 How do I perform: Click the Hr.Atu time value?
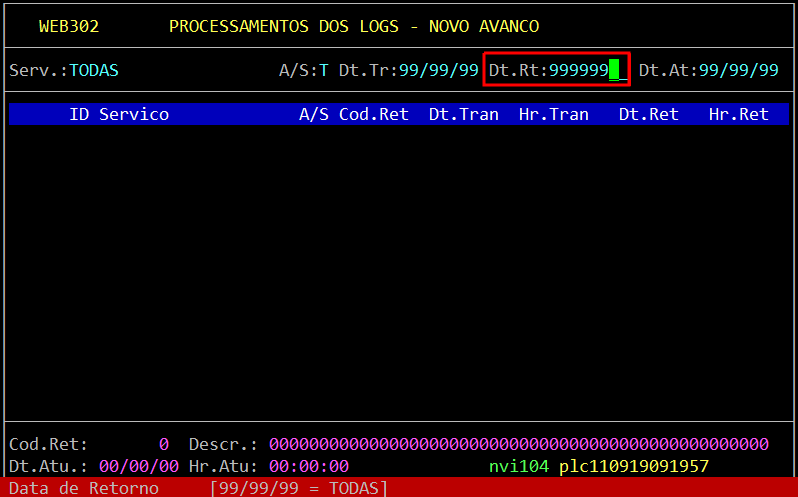[x=308, y=466]
